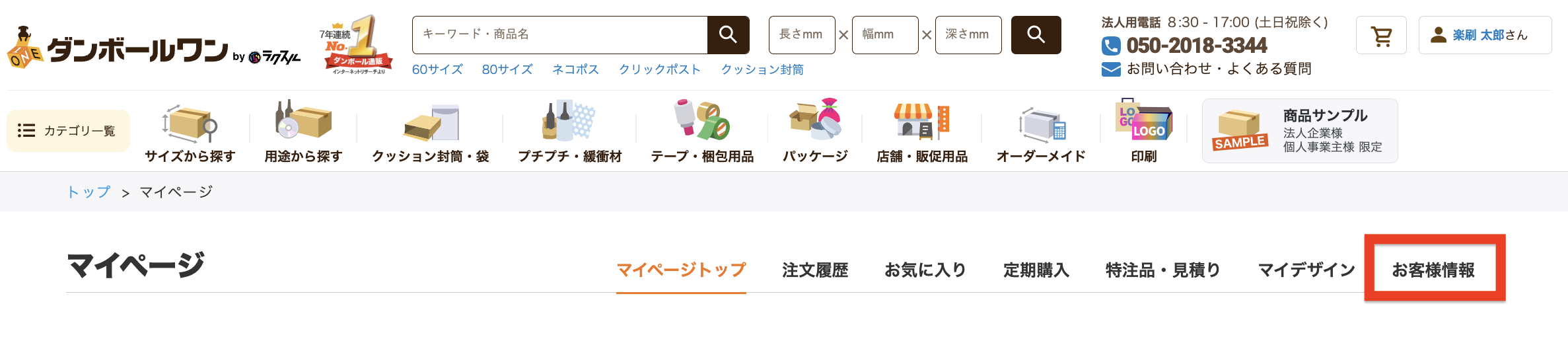Open the 60サイズ quick link
Screen dimensions: 1568x345
point(437,69)
